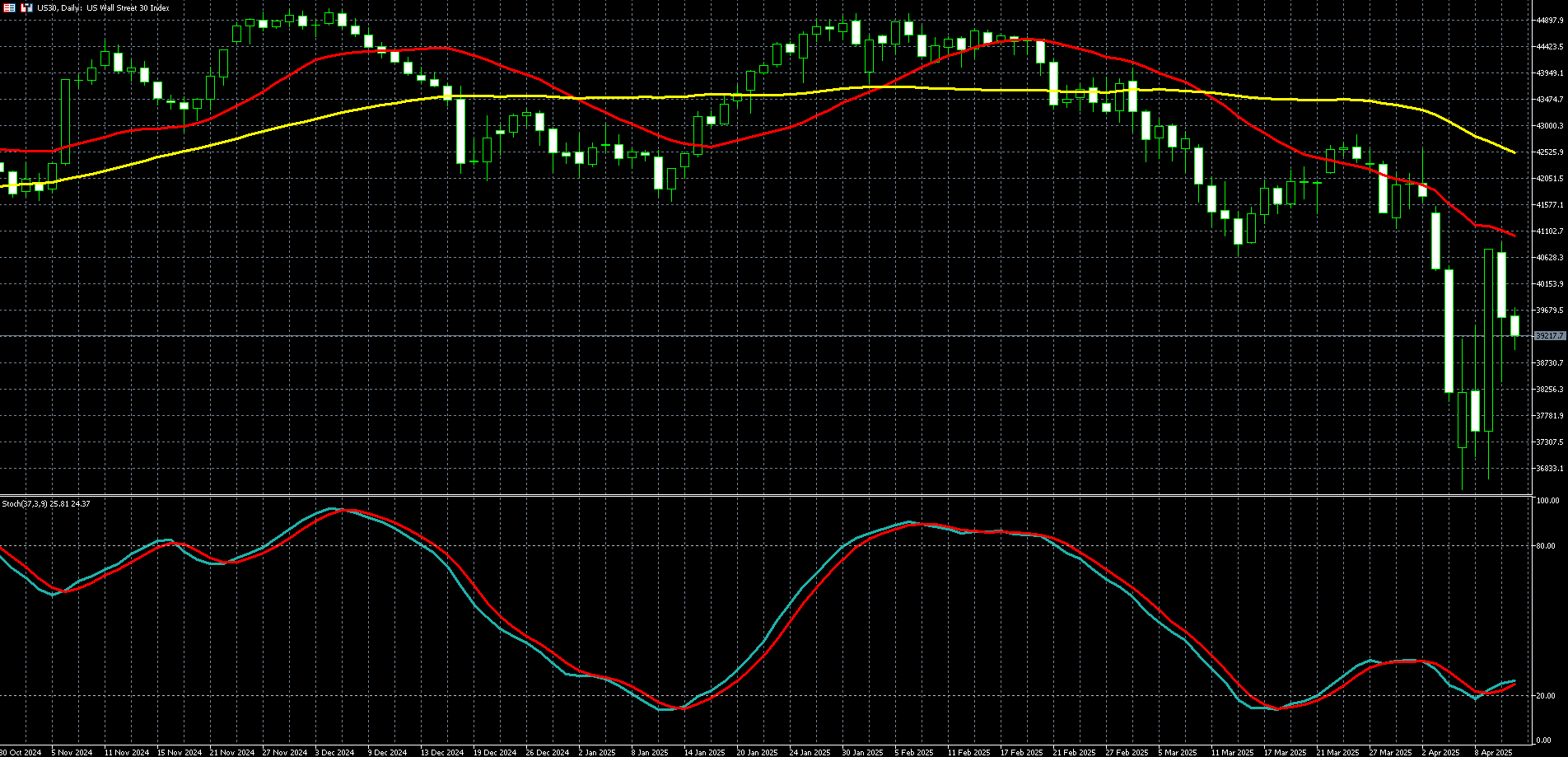The width and height of the screenshot is (1568, 757).
Task: Select the current price label 39217.7
Action: pyautogui.click(x=1549, y=336)
